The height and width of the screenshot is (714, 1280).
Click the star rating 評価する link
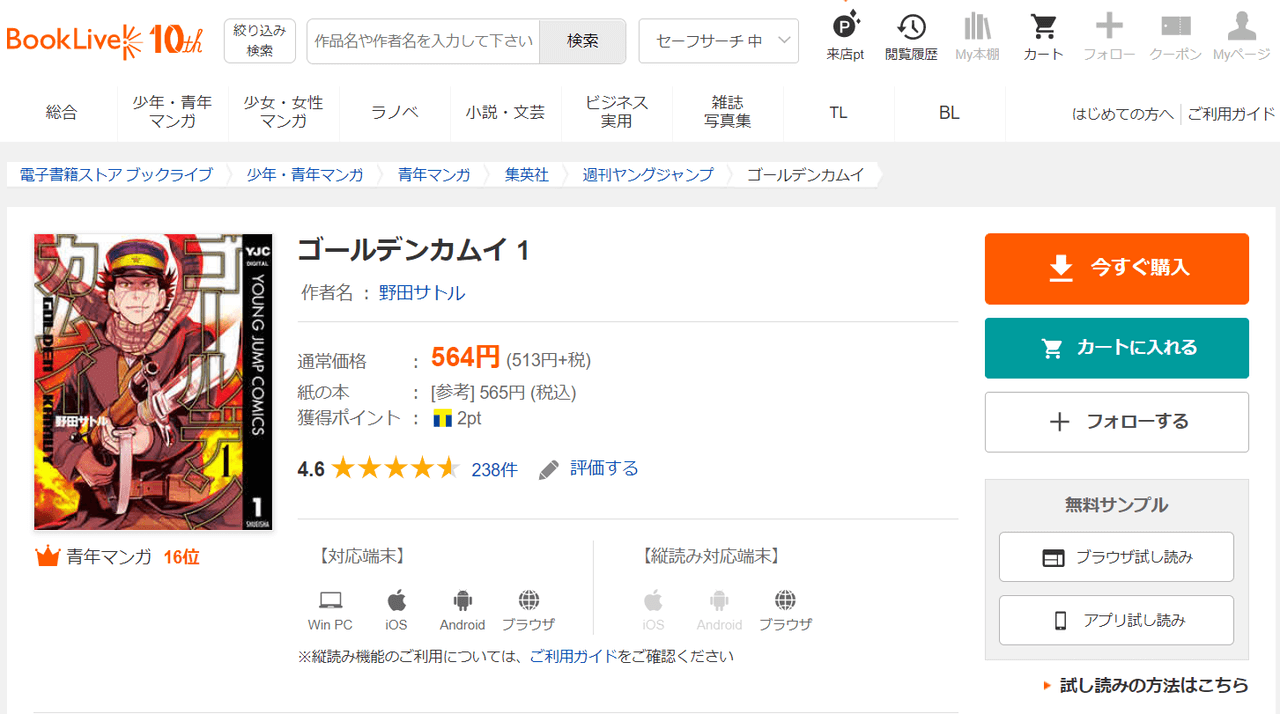603,468
